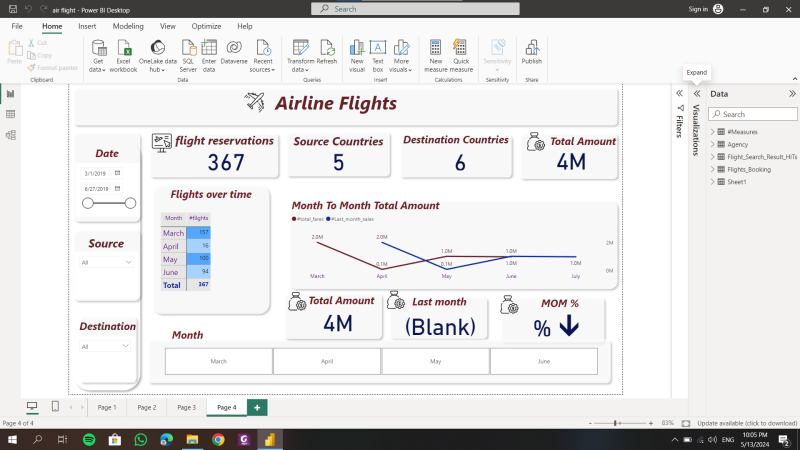Switch to Table view in left sidebar

pos(11,114)
